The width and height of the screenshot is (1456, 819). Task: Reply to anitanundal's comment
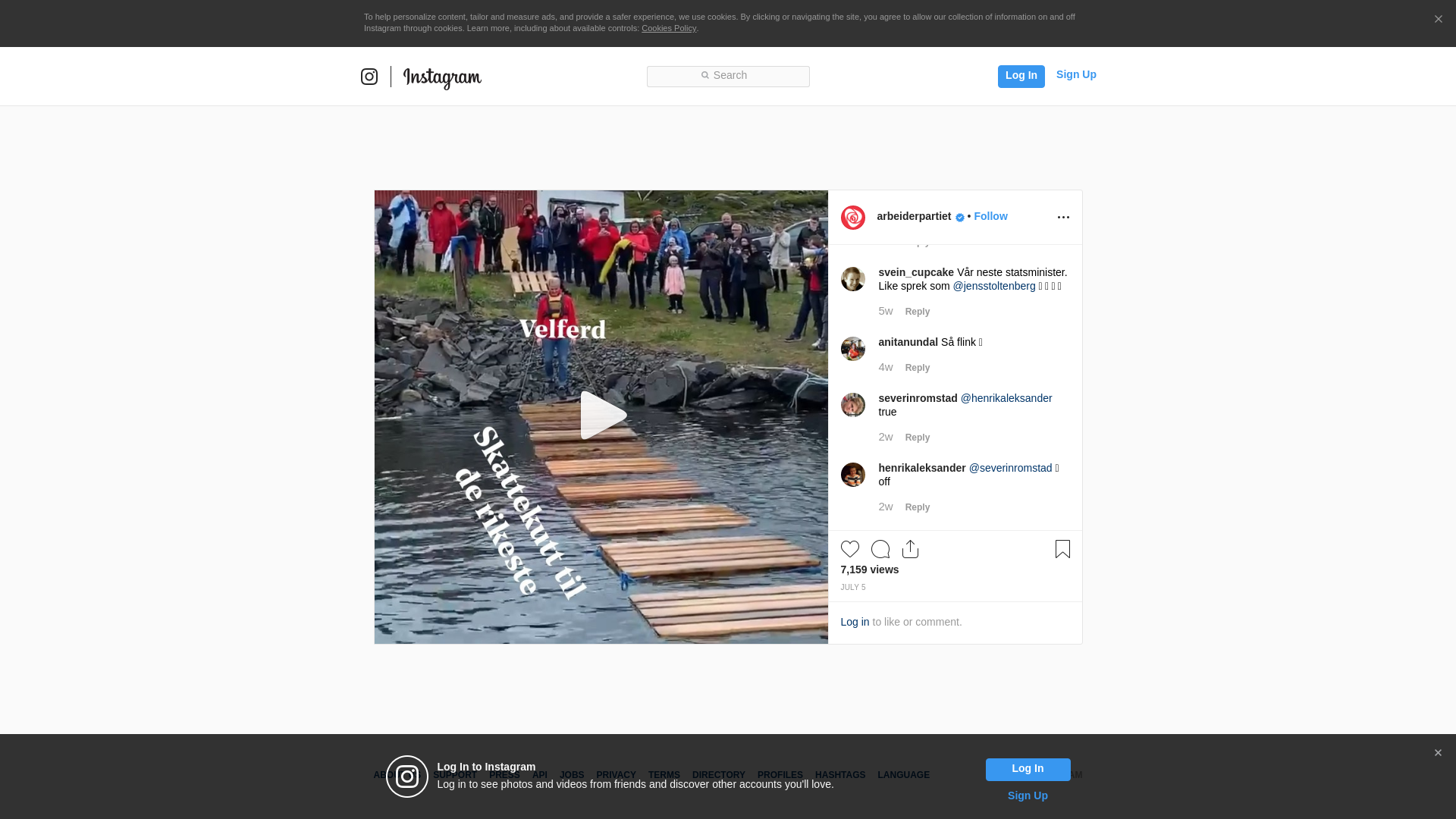[918, 368]
